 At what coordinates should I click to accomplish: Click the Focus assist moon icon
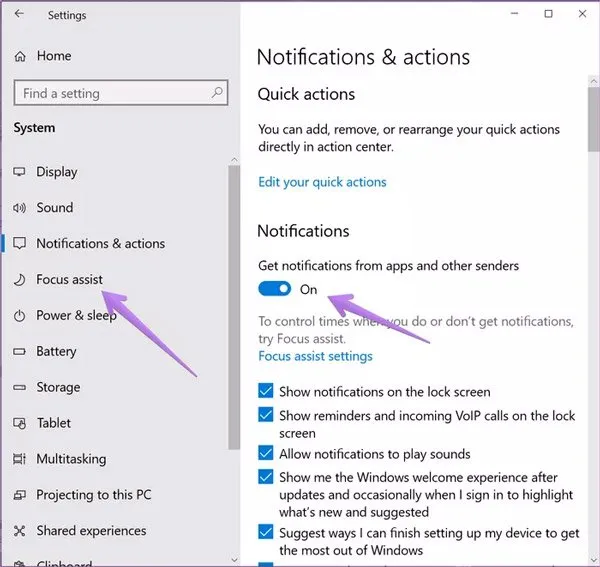[x=19, y=280]
